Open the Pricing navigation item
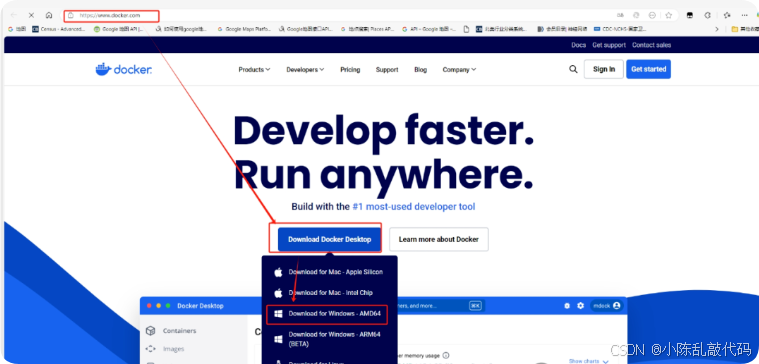This screenshot has width=759, height=364. click(350, 70)
